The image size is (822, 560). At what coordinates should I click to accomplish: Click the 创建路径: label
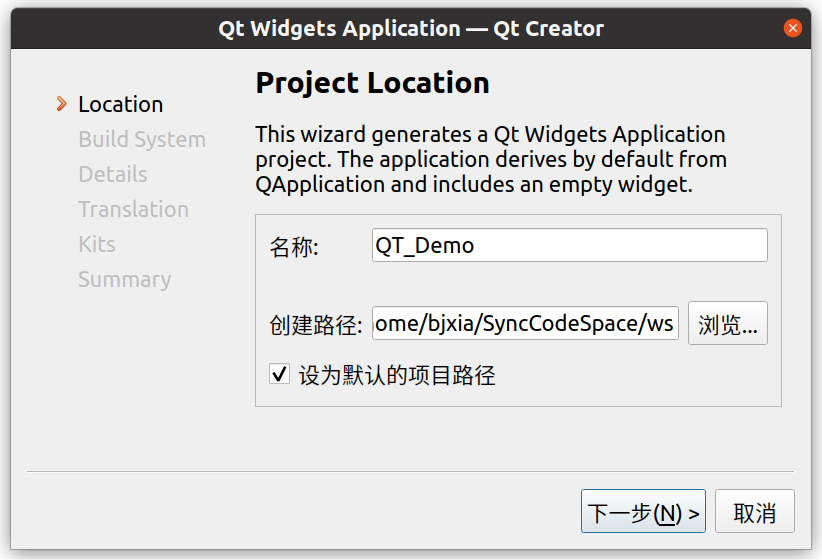pyautogui.click(x=315, y=324)
